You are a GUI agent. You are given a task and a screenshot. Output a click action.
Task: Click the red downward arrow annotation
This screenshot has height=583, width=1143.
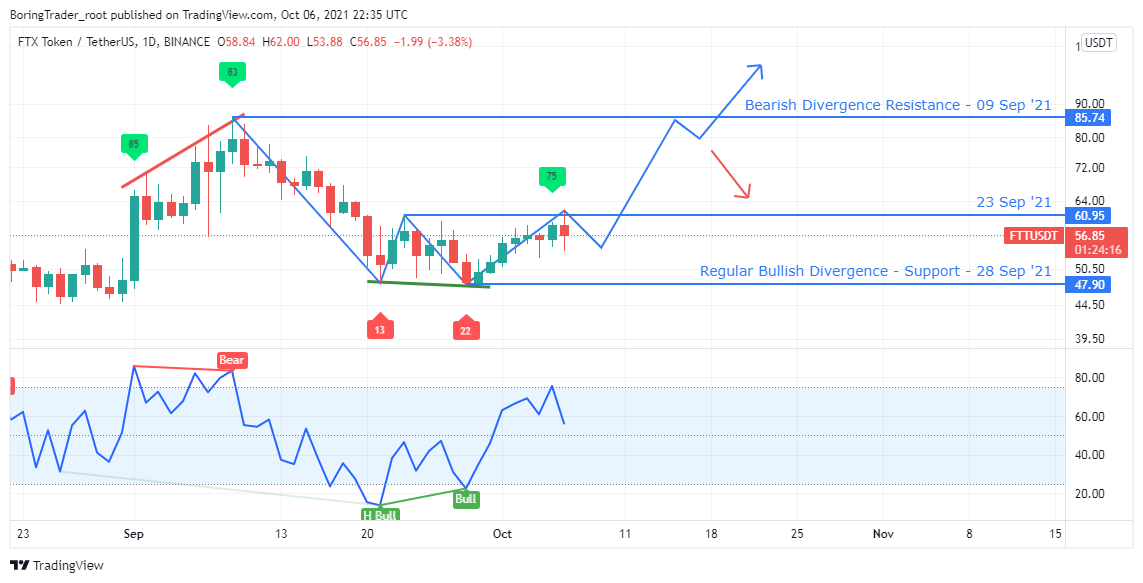point(731,174)
